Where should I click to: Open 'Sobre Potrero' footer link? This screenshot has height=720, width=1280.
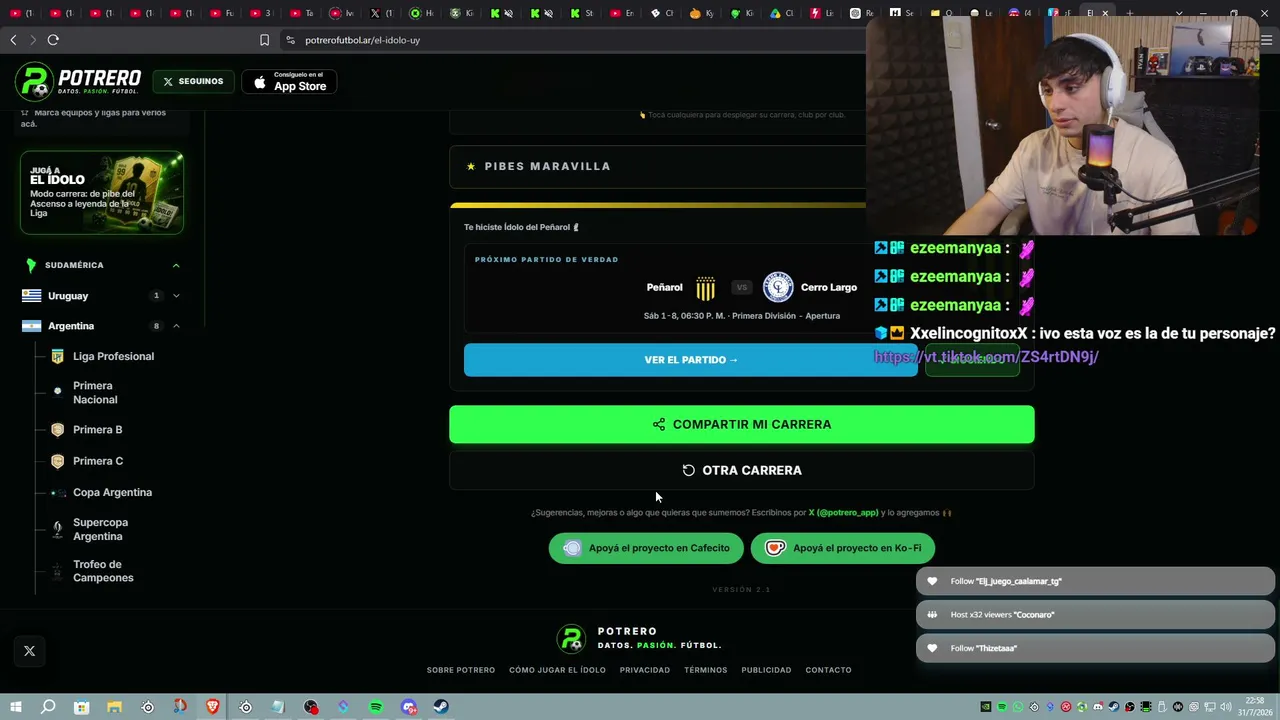tap(461, 670)
